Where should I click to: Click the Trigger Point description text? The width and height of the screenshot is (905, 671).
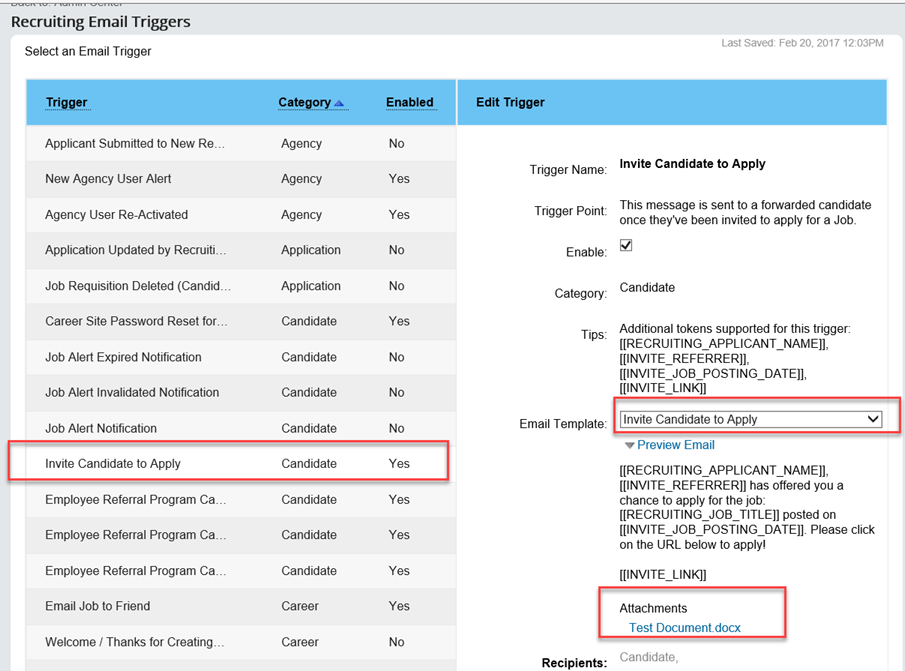tap(745, 212)
